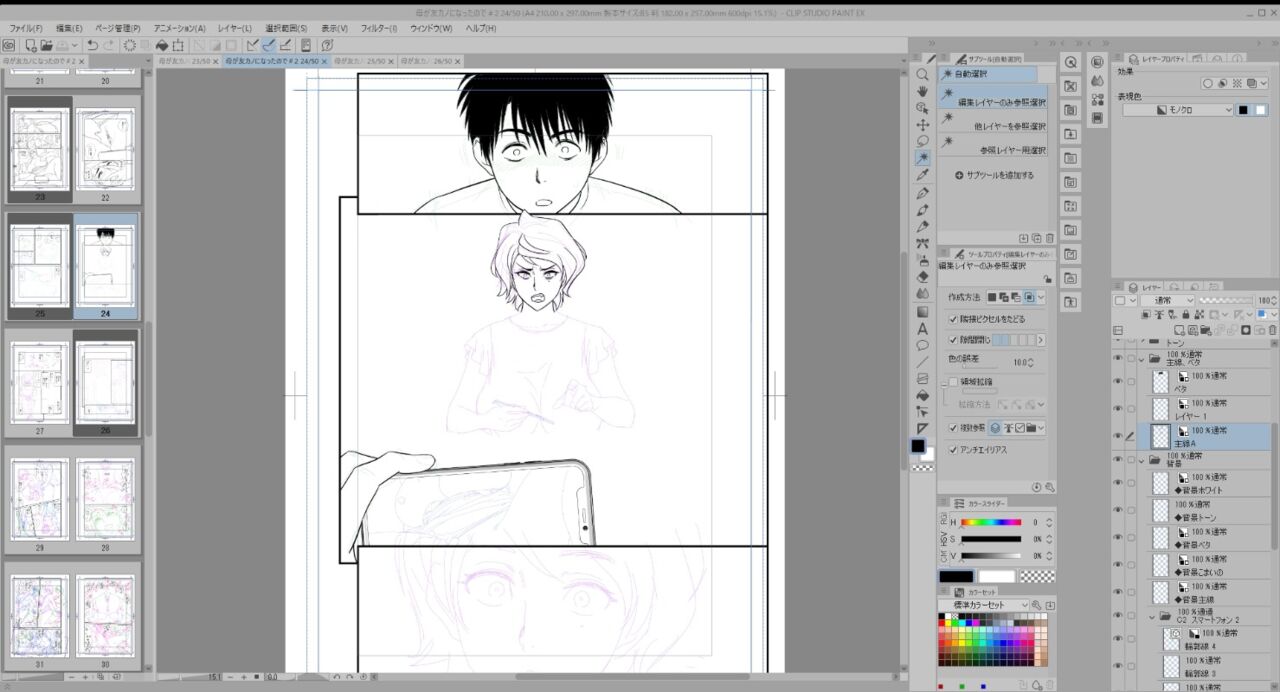Image resolution: width=1280 pixels, height=692 pixels.
Task: Hide the ◆背景トーン layer via eye icon
Action: pyautogui.click(x=1118, y=510)
